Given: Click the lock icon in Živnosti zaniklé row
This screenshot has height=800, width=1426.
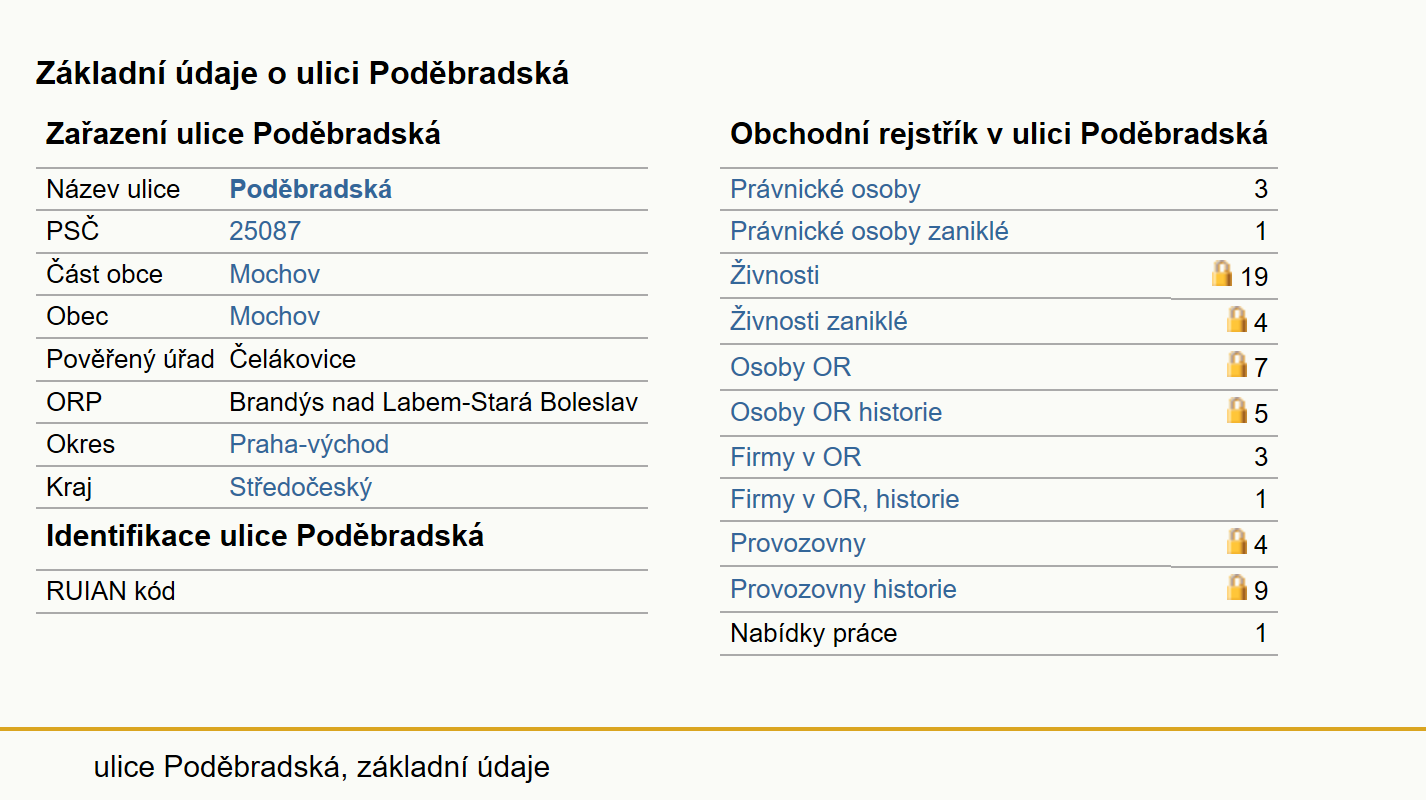Looking at the screenshot, I should coord(1237,319).
